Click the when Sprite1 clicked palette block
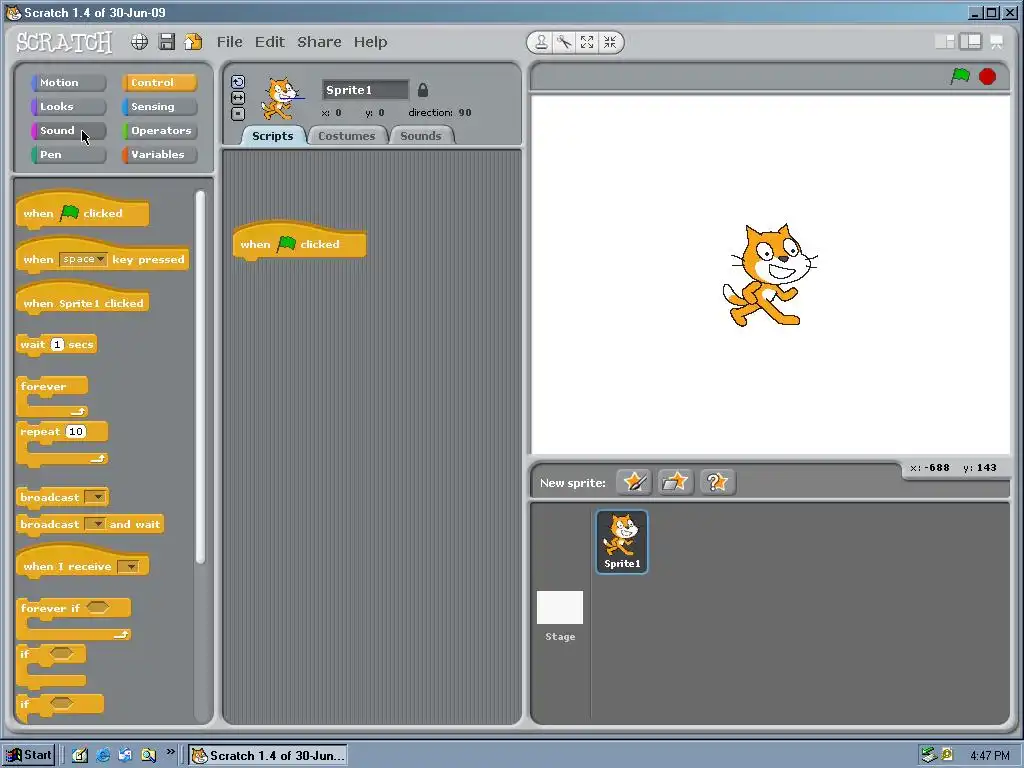This screenshot has height=768, width=1024. click(x=83, y=300)
